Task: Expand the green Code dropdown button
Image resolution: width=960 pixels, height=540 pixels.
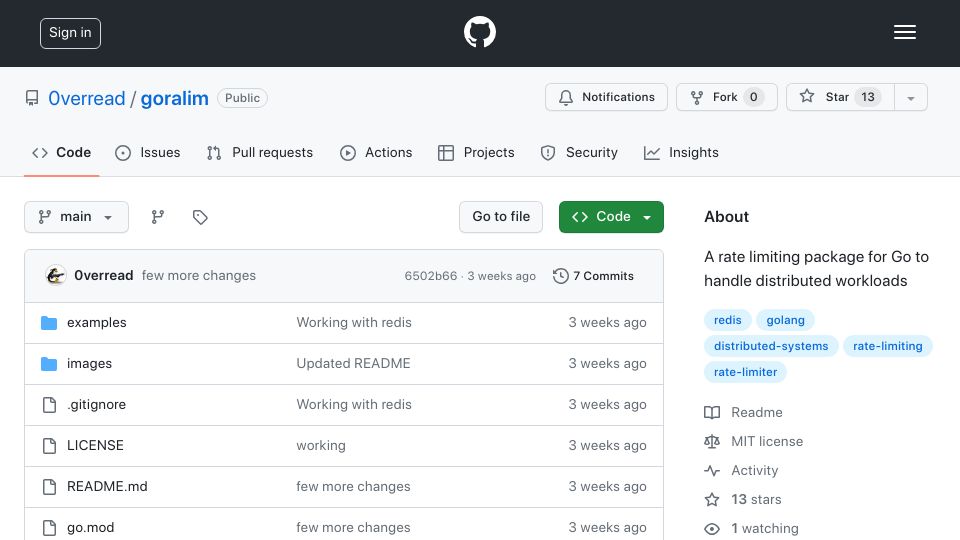Action: point(611,217)
